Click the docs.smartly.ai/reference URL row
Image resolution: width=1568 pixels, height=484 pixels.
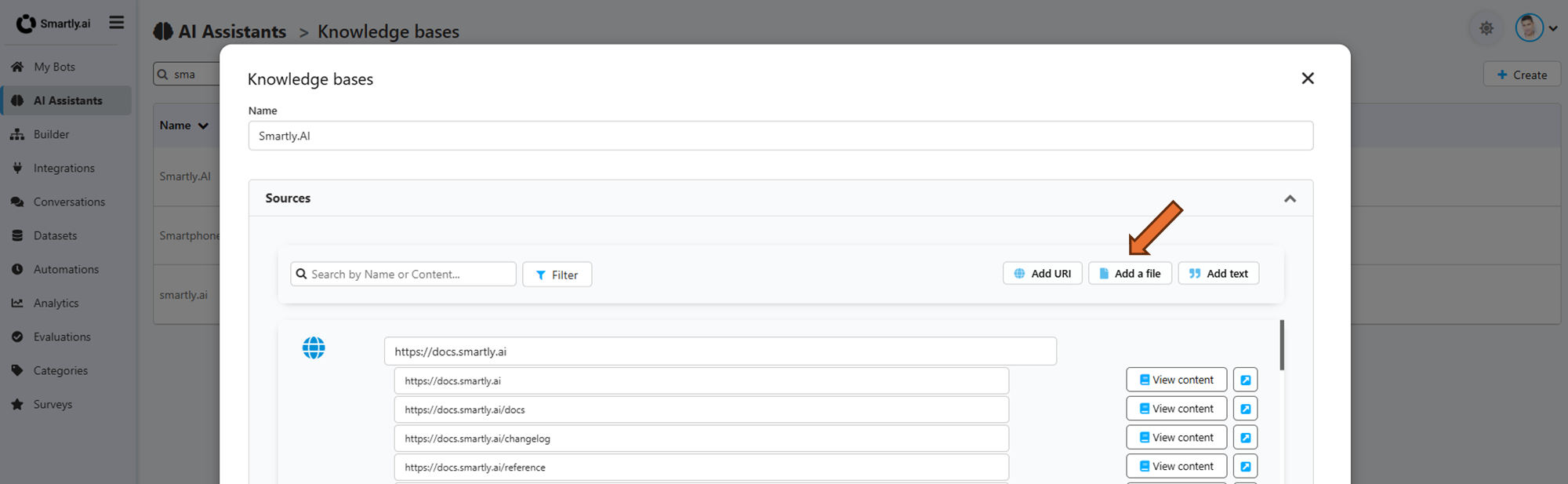point(701,467)
